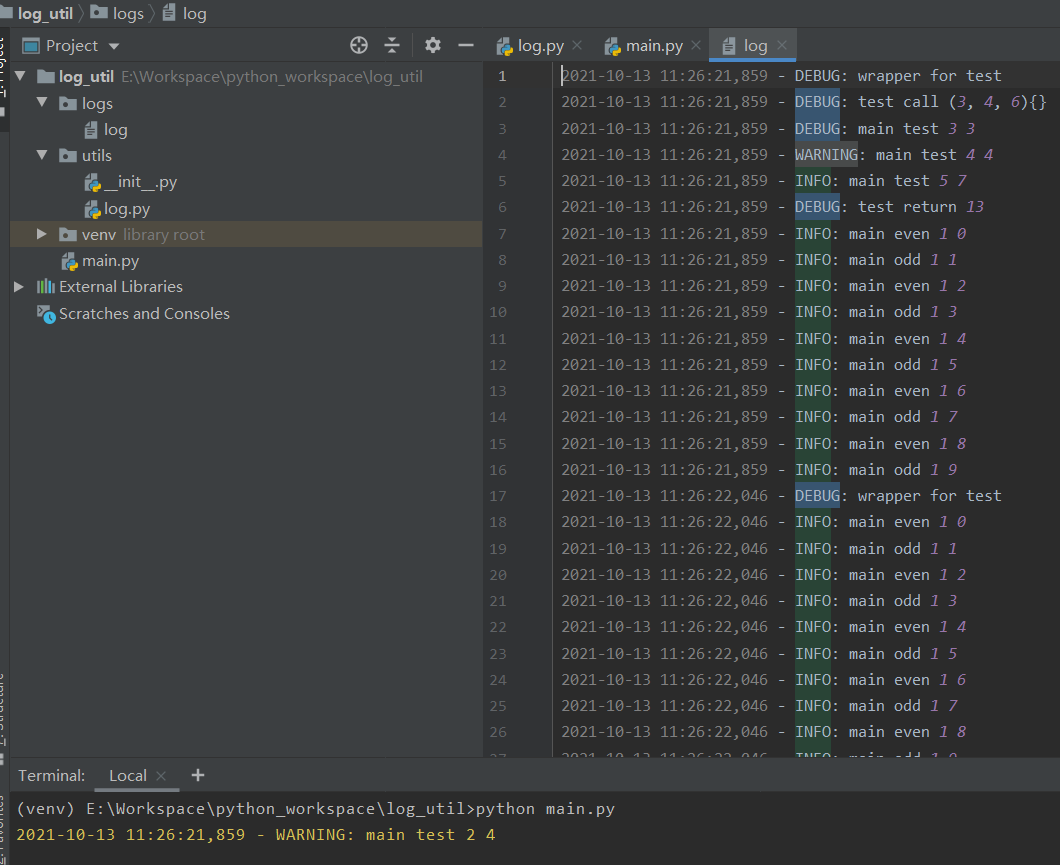Close the Local terminal session
The width and height of the screenshot is (1060, 865).
[x=161, y=776]
